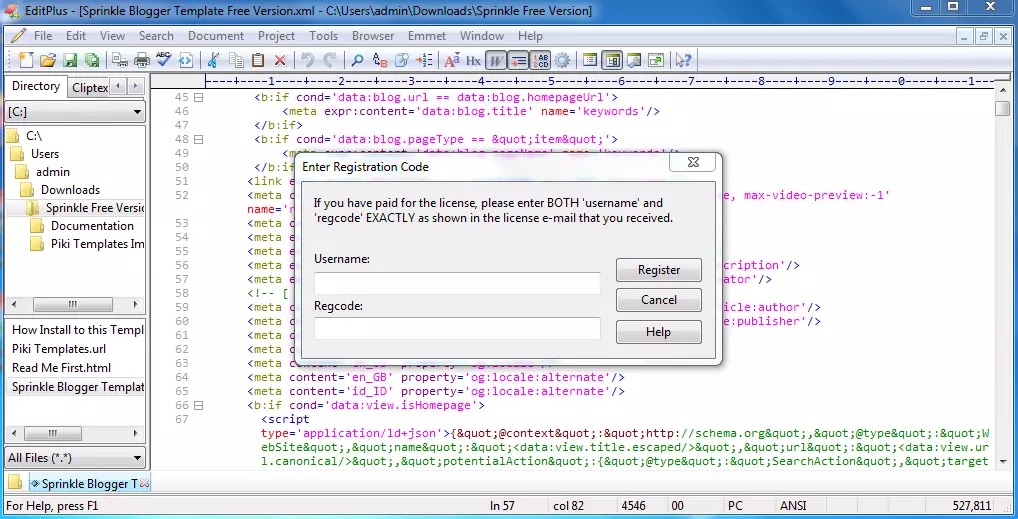Click the Save All icon
The height and width of the screenshot is (519, 1018).
point(92,60)
